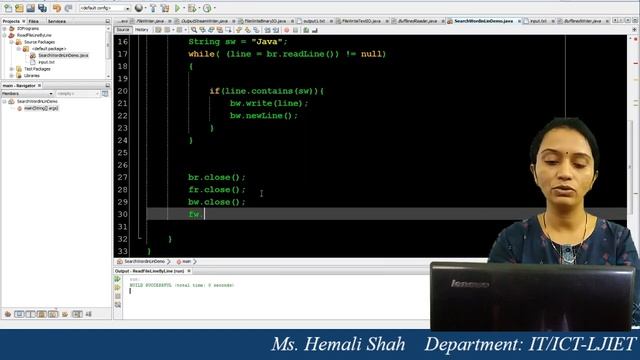Screen dimensions: 640x360
Task: Open the Run Project dropdown arrow
Action: pos(184,8)
